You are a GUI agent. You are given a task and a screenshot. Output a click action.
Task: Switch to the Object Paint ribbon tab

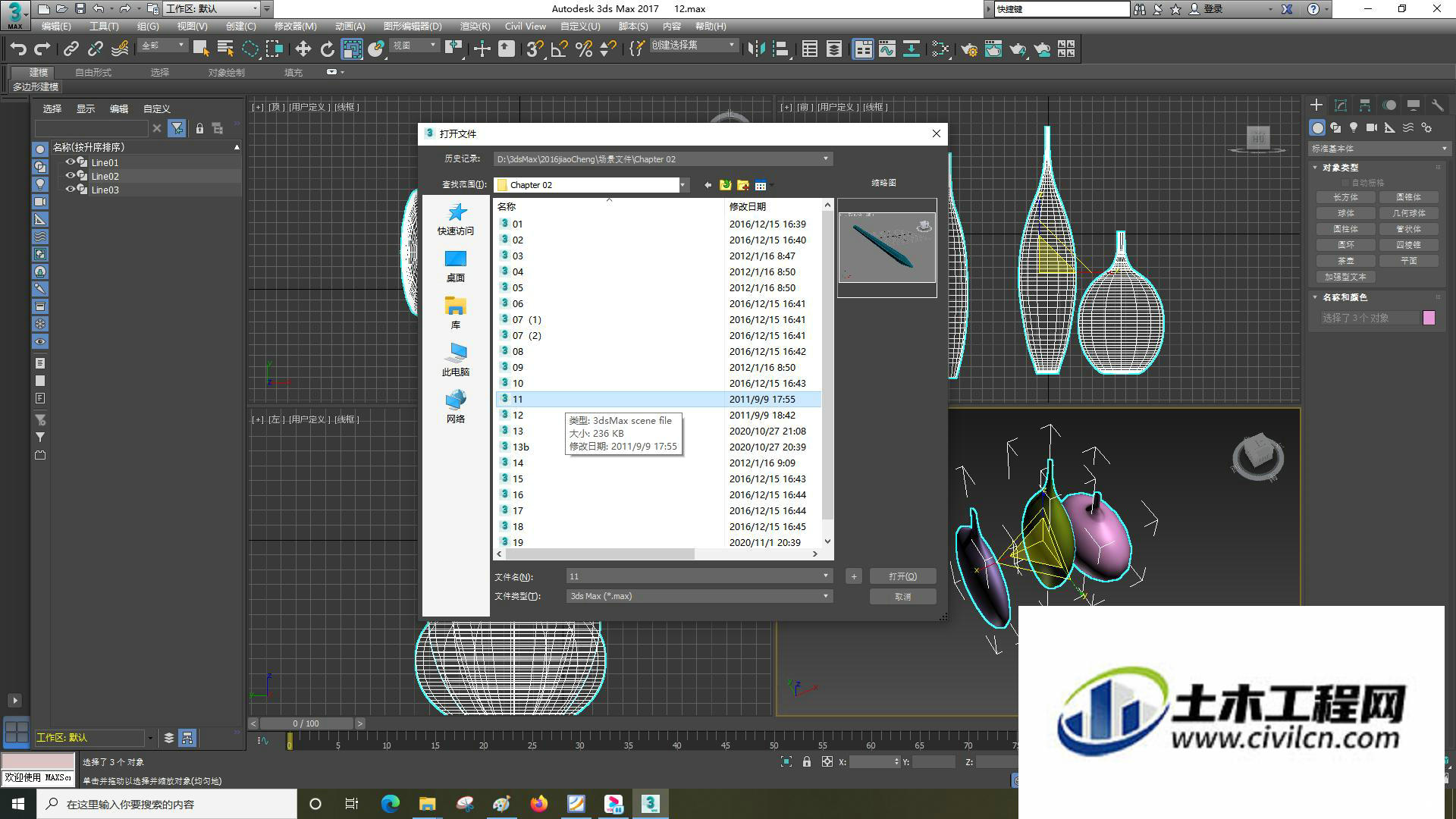(226, 73)
